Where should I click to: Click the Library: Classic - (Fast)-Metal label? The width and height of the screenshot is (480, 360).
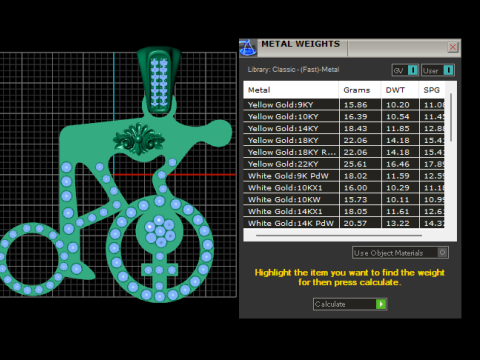(293, 70)
